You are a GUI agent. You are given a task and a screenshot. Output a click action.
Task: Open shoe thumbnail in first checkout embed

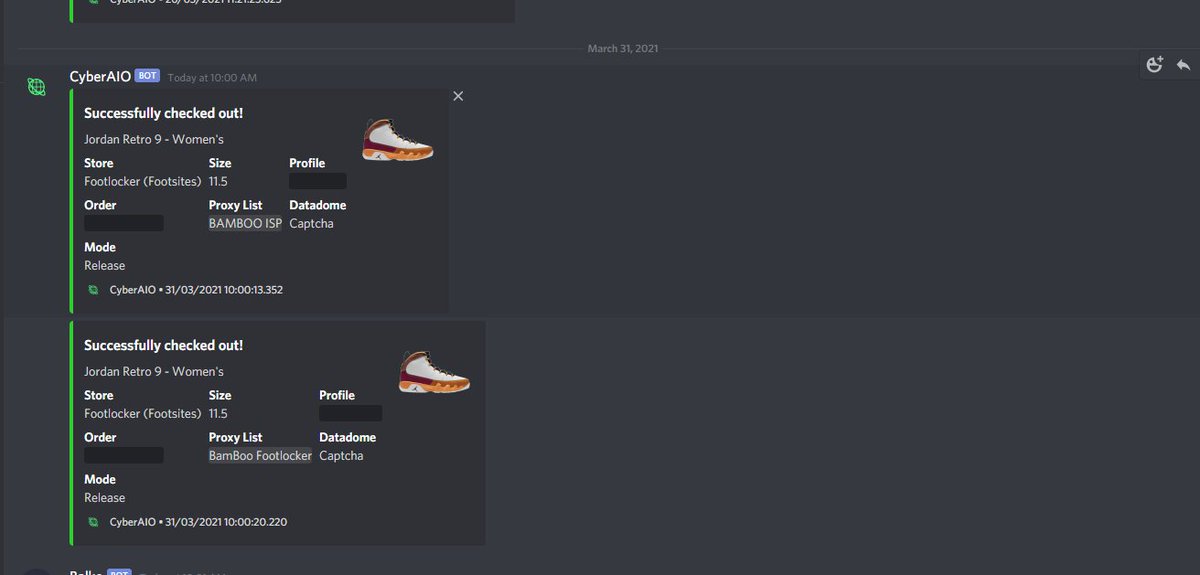point(397,139)
